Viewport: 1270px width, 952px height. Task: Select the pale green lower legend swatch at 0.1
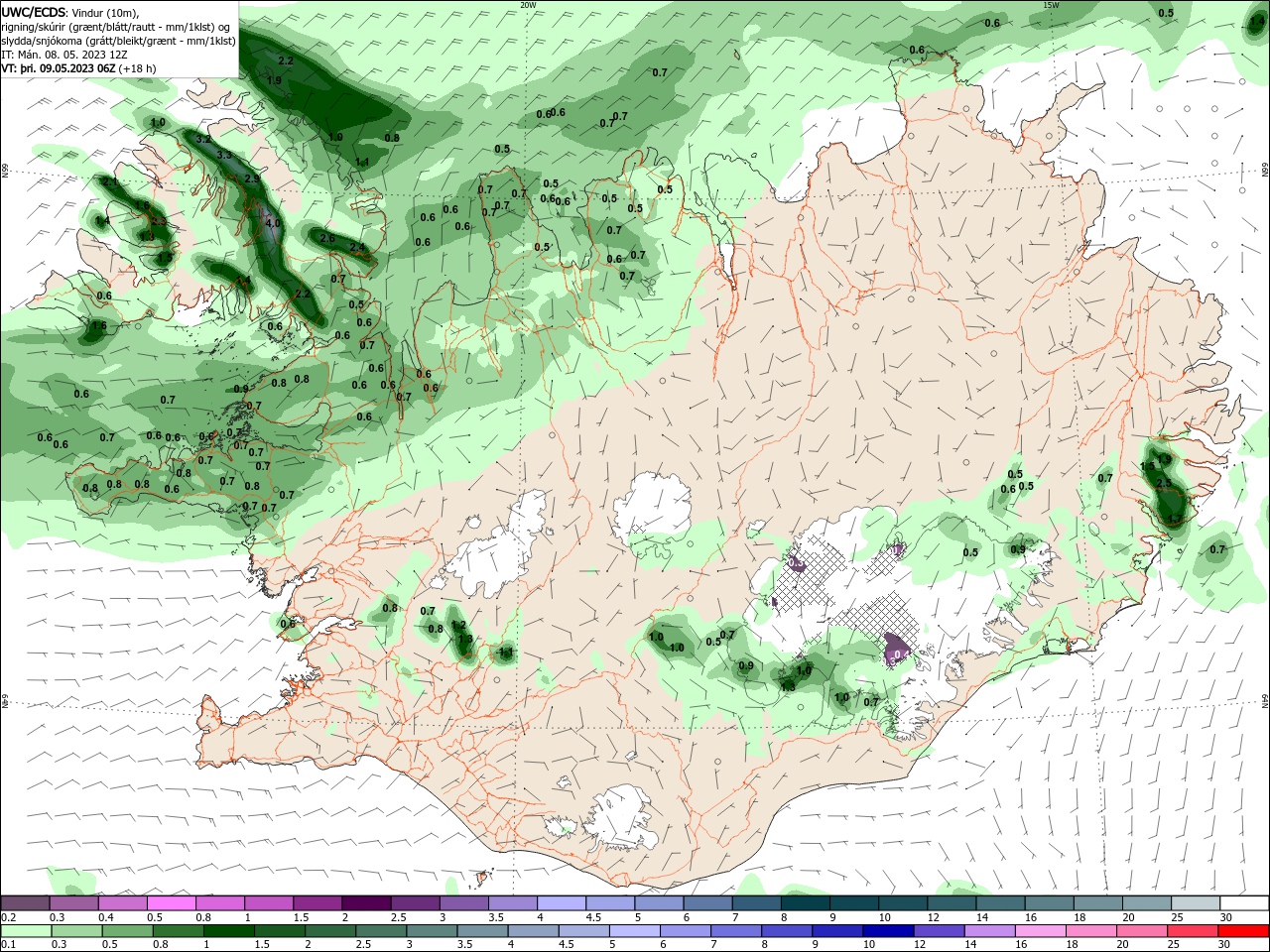[x=26, y=931]
